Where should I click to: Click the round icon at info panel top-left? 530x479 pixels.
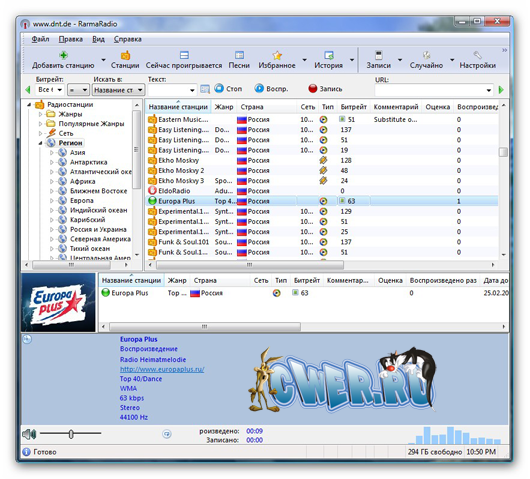pyautogui.click(x=27, y=339)
